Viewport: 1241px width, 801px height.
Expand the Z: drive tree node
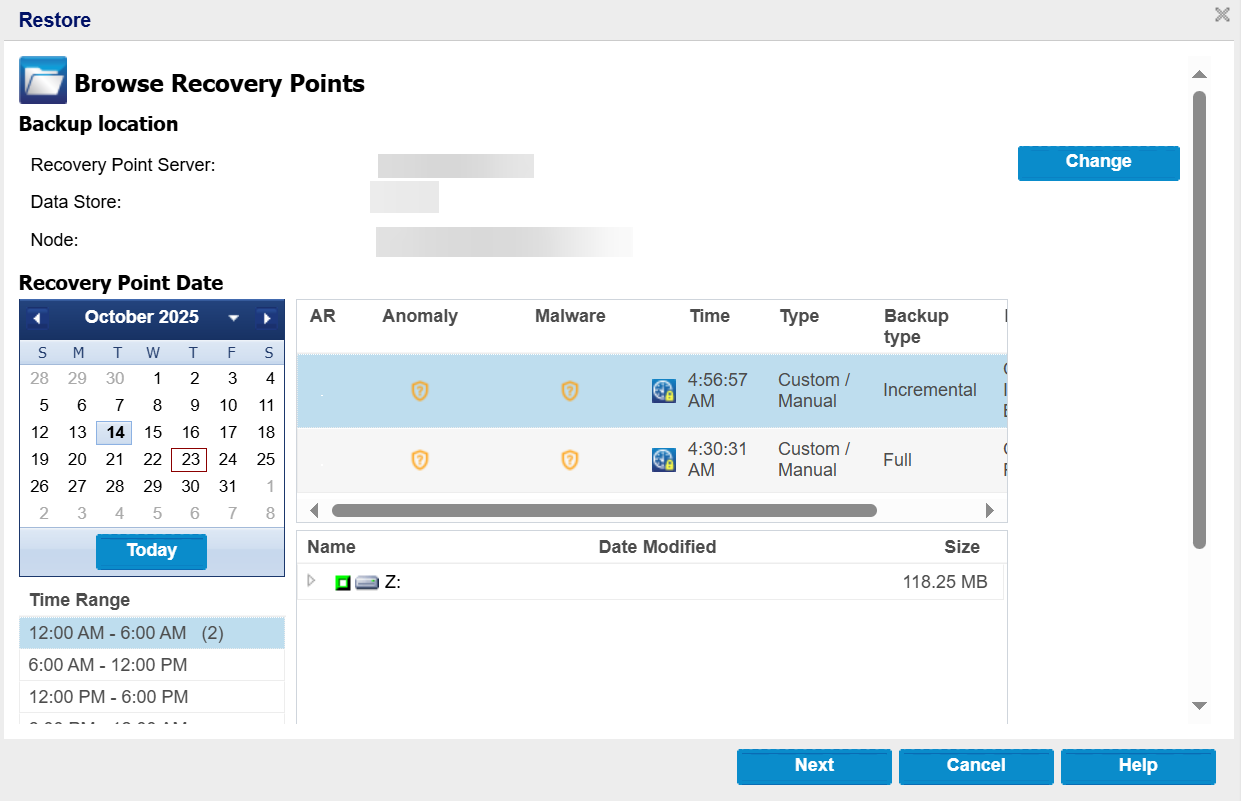pos(312,581)
